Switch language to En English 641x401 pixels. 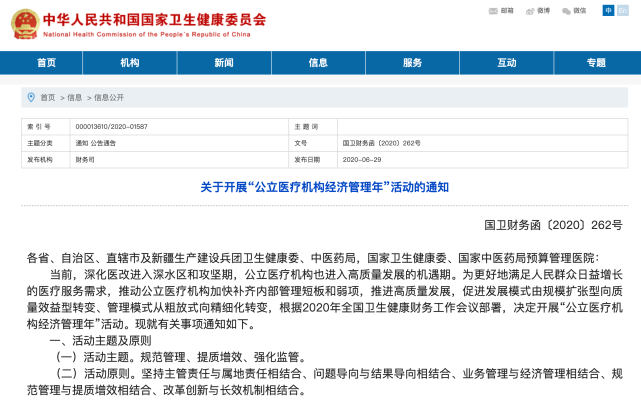click(622, 11)
